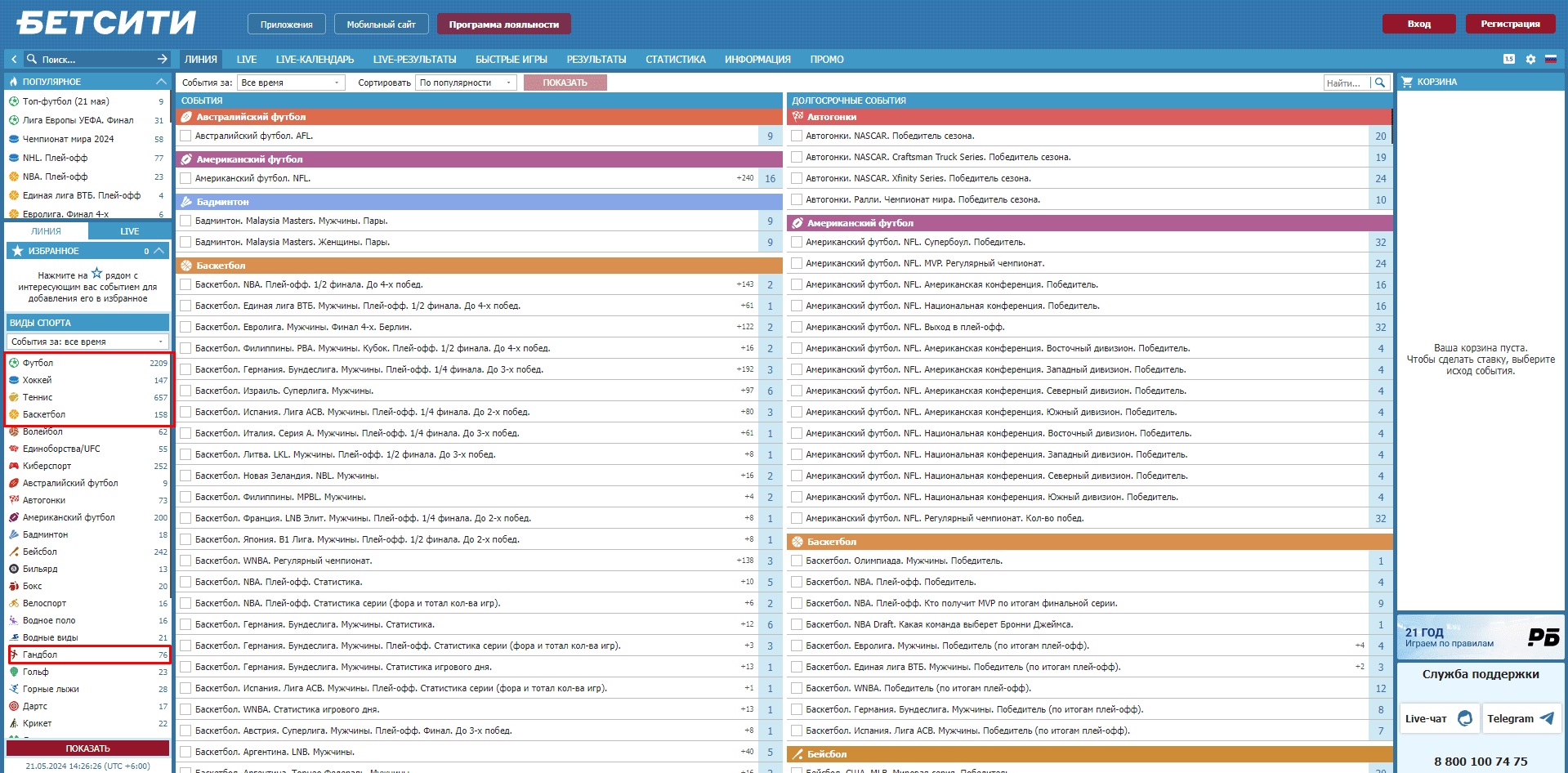Click the Вход login button
The height and width of the screenshot is (773, 1568).
coord(1419,24)
